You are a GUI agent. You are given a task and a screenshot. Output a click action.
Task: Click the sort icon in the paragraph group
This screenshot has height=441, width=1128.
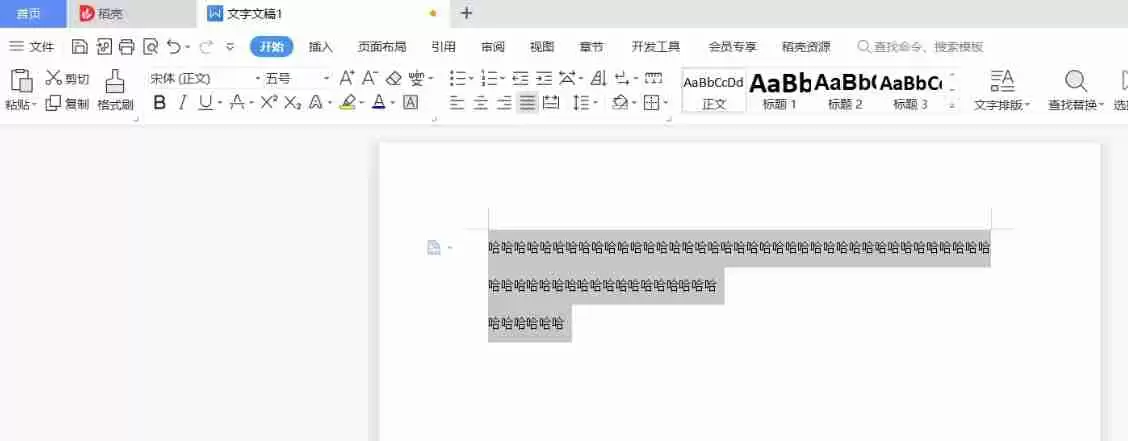(599, 78)
